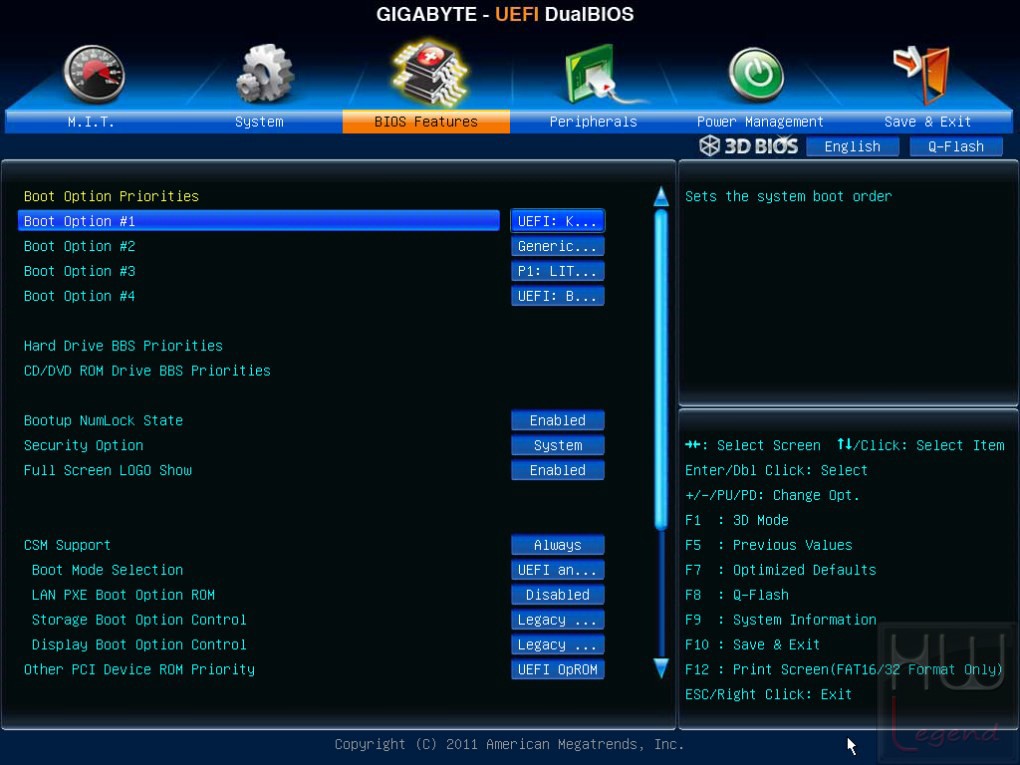This screenshot has width=1020, height=765.
Task: Select the Boot Option #3 label
Action: coord(79,271)
